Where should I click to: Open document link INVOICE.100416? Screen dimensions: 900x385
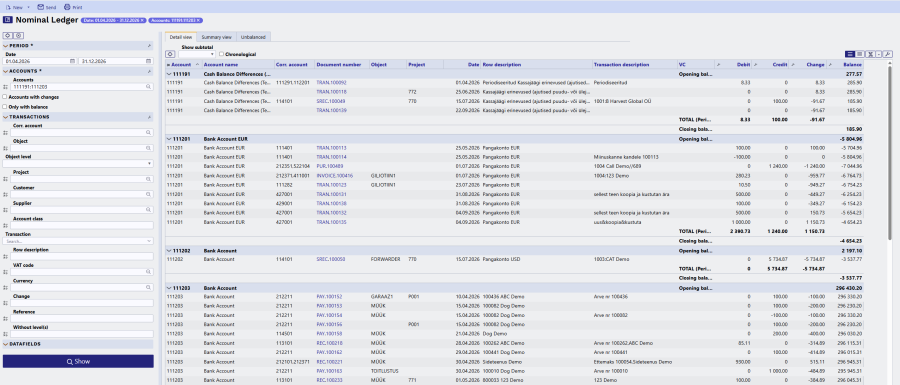tap(335, 176)
